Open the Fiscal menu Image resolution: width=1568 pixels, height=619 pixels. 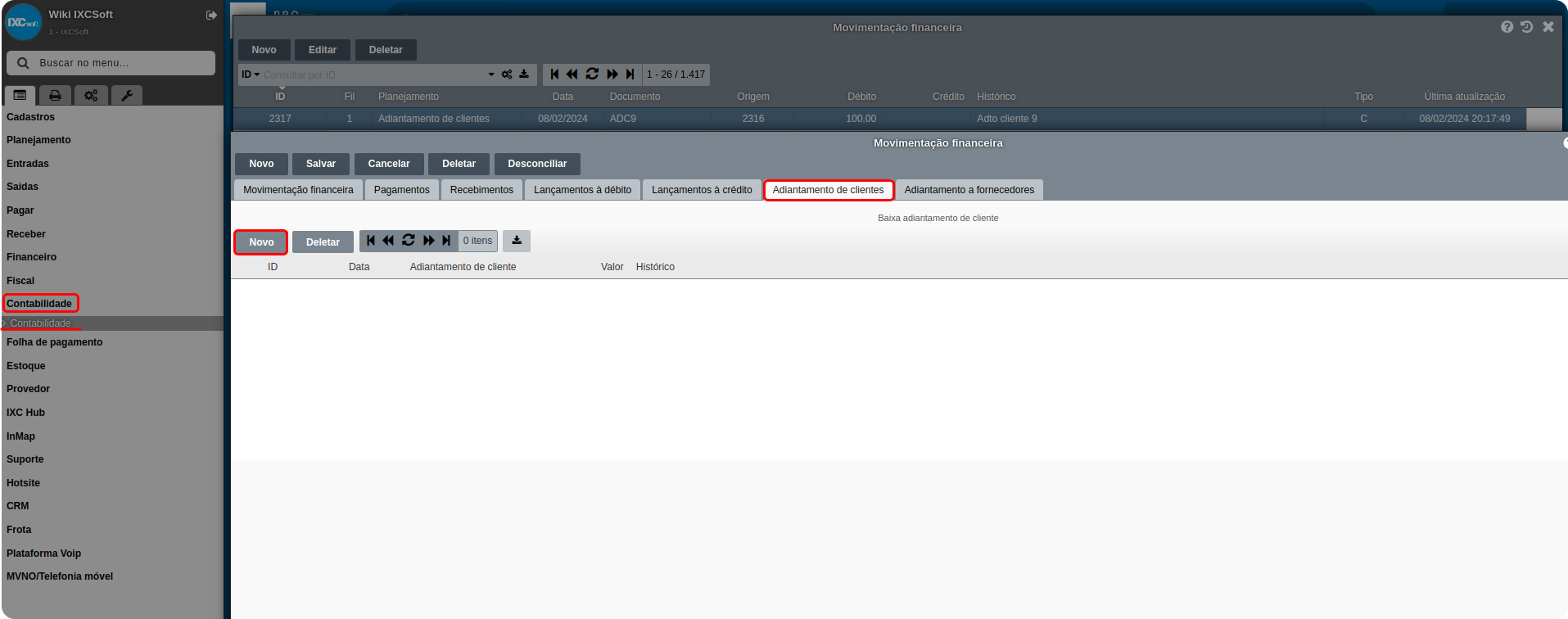(x=20, y=281)
